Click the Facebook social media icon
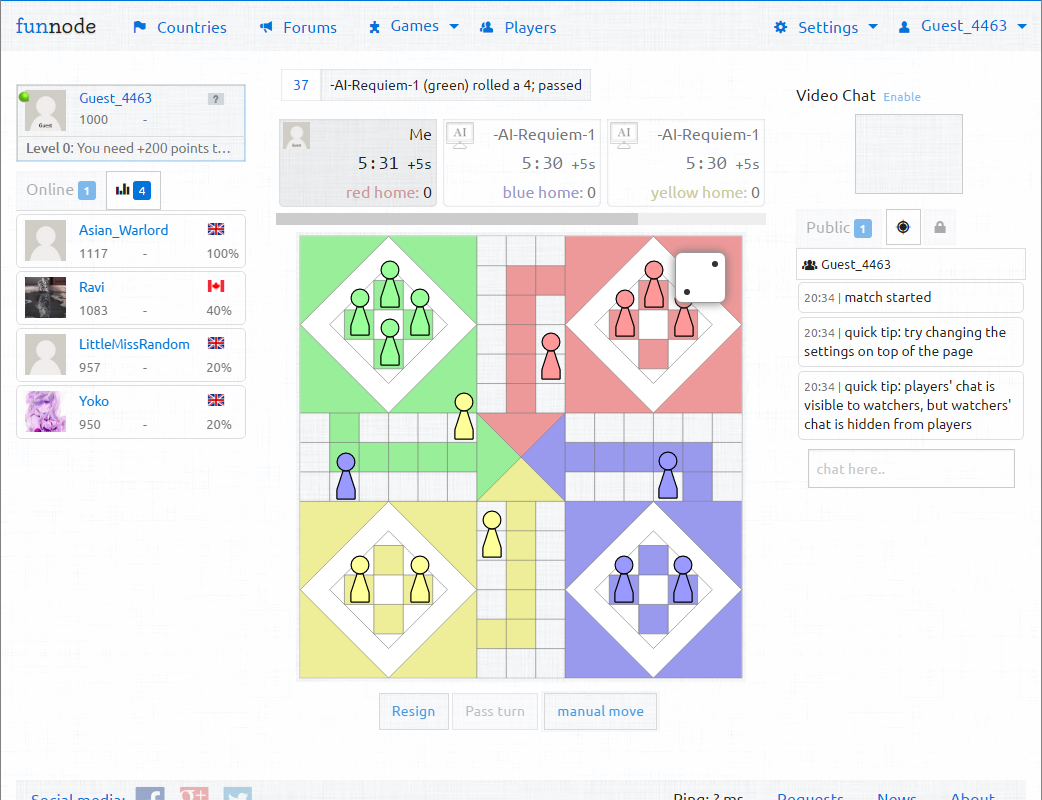 point(150,793)
